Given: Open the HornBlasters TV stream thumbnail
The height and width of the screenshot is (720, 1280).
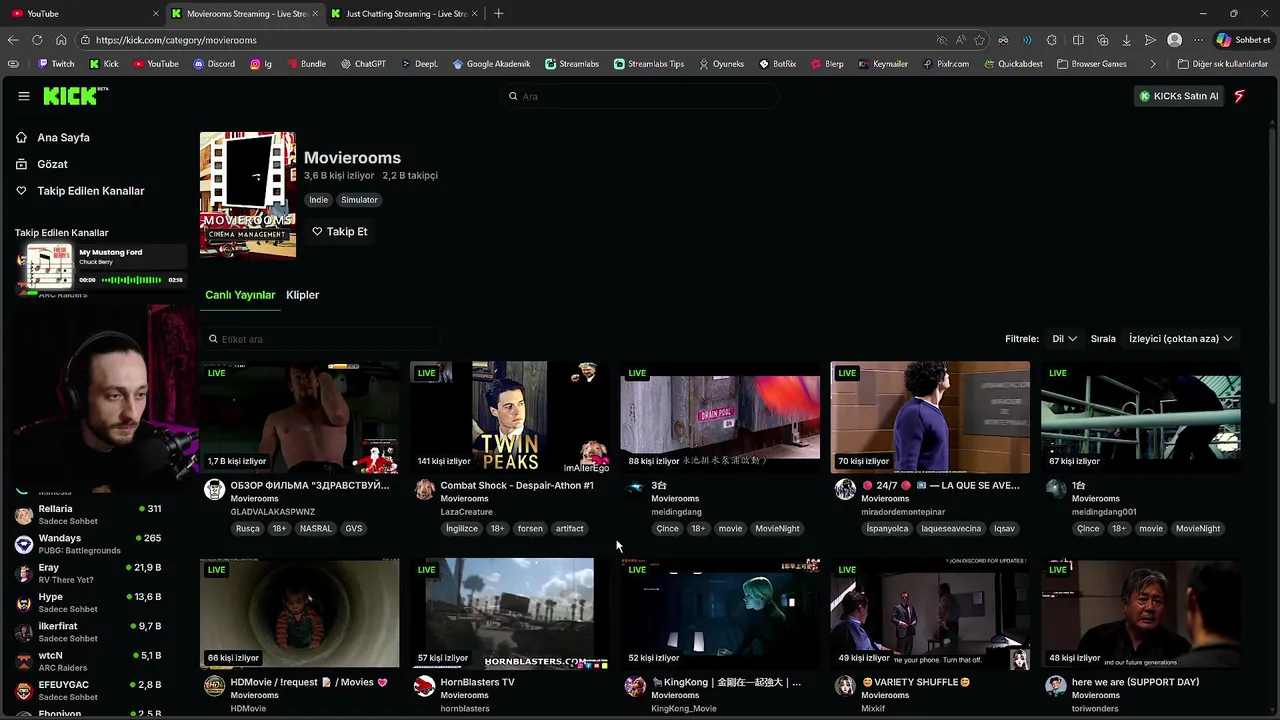Looking at the screenshot, I should click(x=510, y=614).
